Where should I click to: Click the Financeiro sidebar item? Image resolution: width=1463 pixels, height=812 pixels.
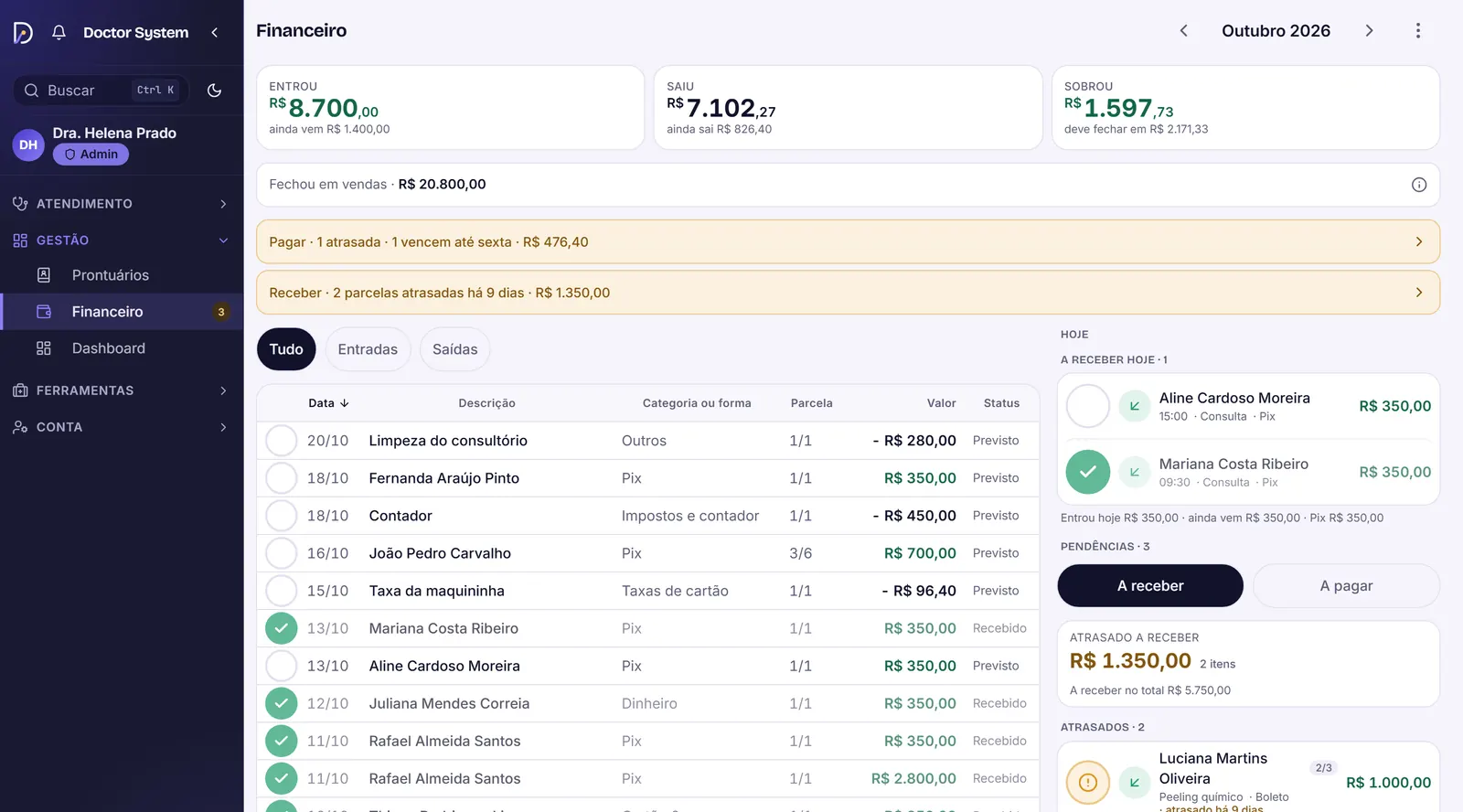pyautogui.click(x=122, y=312)
